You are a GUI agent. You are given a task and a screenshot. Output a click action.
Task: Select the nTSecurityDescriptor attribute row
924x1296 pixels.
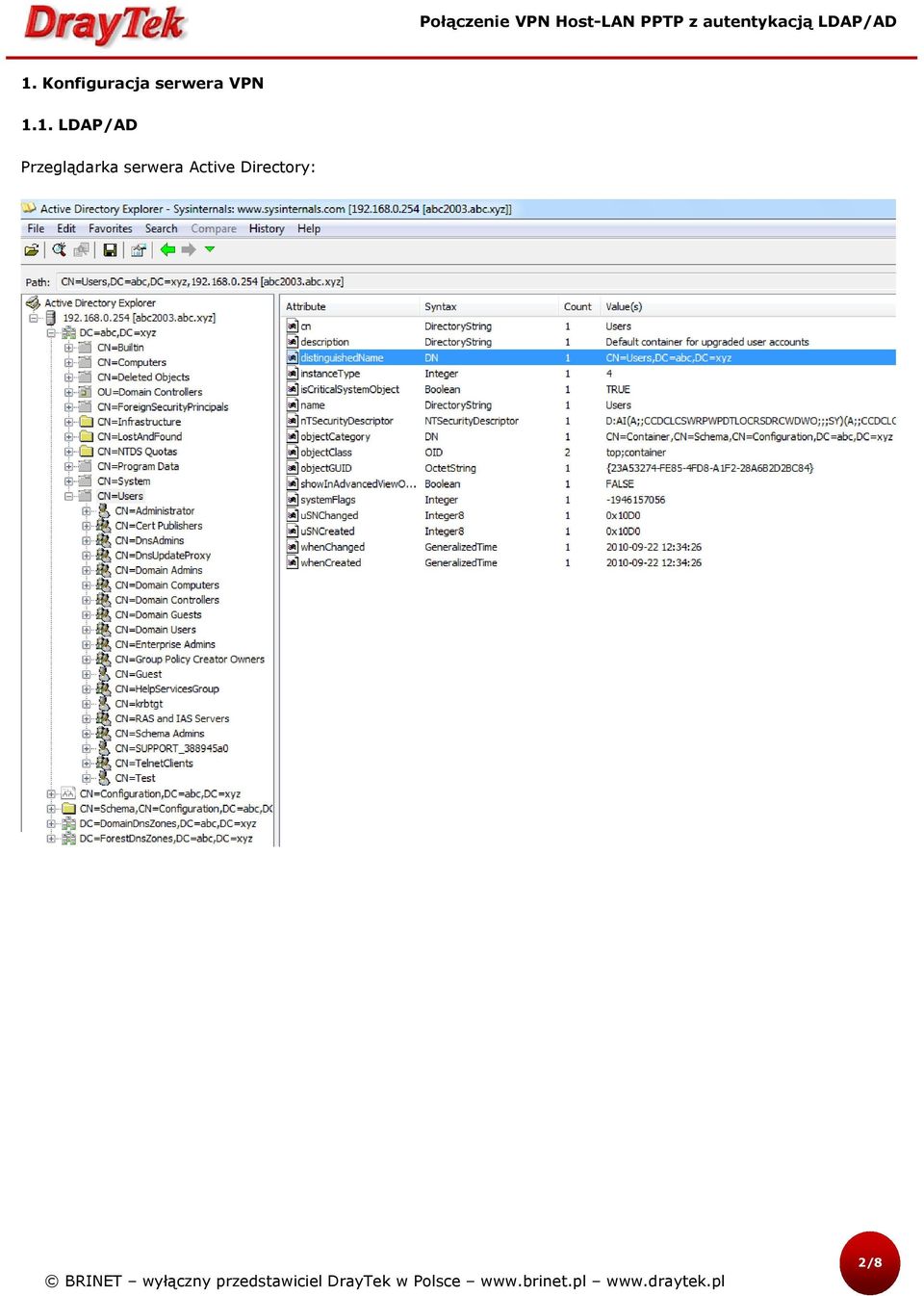590,421
